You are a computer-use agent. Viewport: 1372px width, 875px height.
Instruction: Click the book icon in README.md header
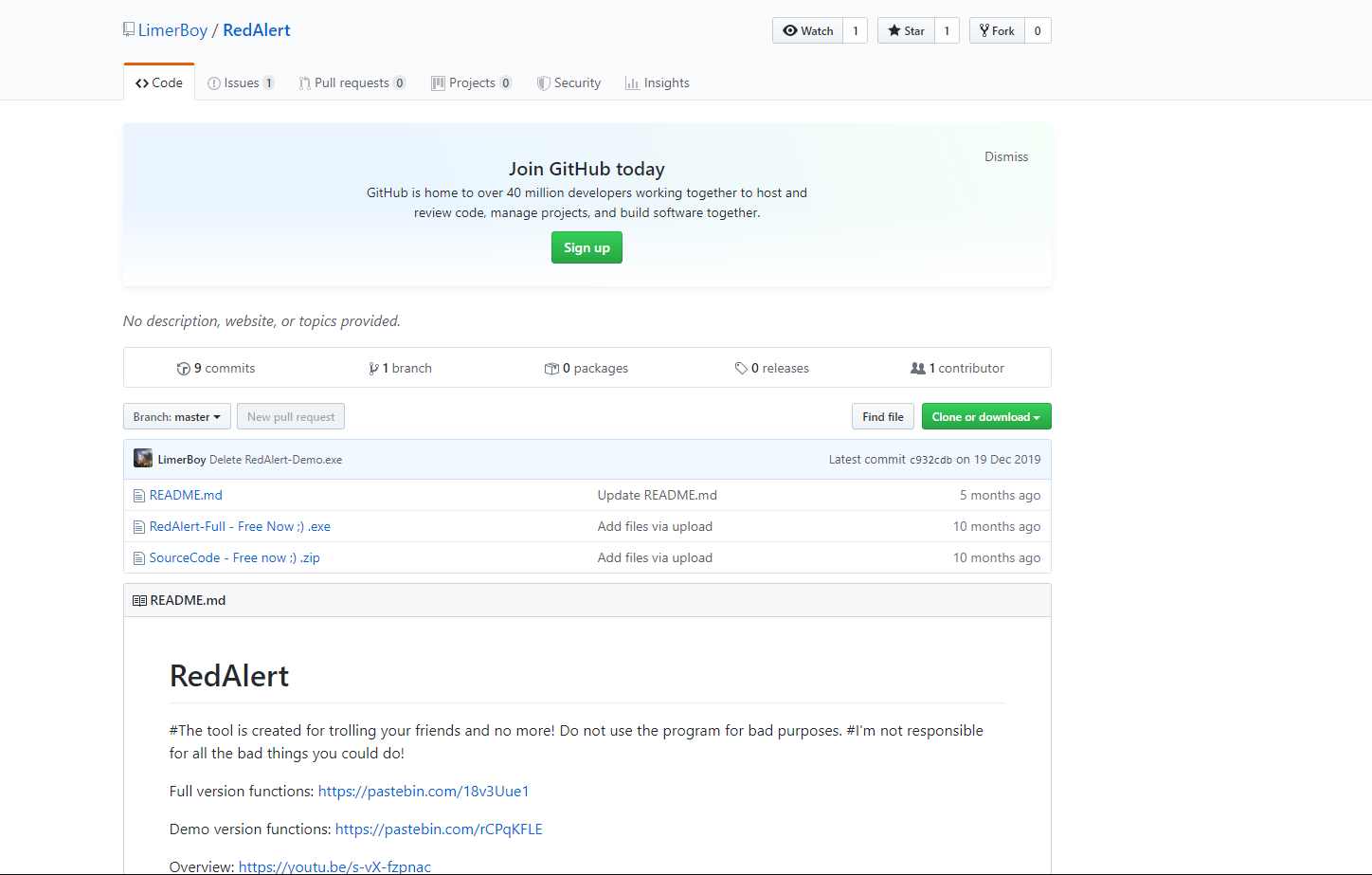click(139, 601)
